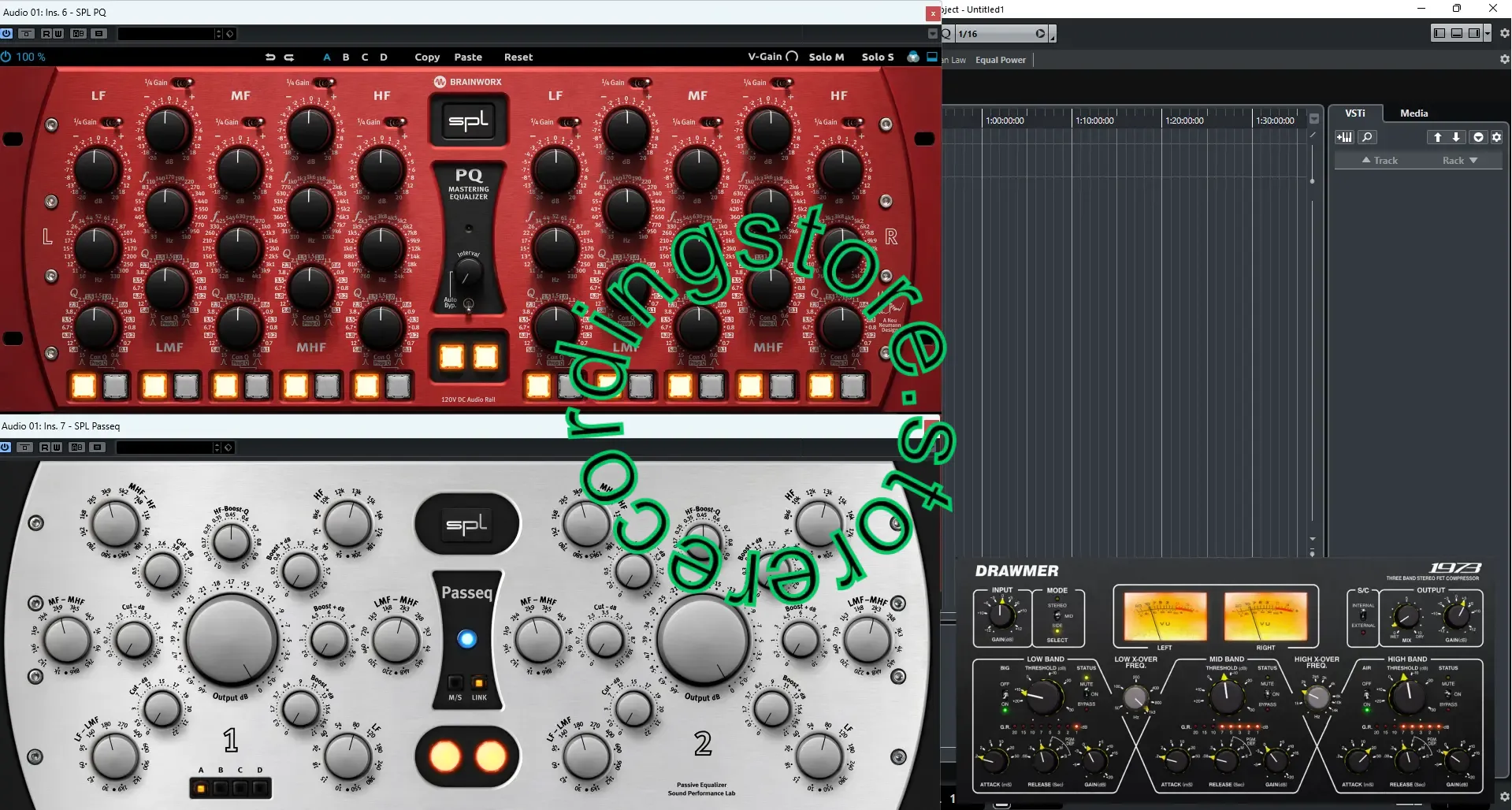
Task: Open the Passeq preset management diamond icon
Action: (228, 448)
